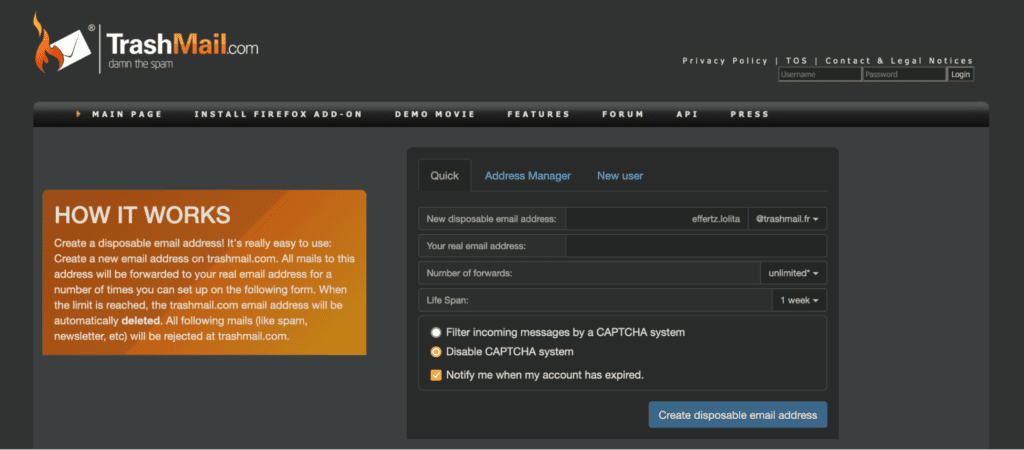Open the @trashmail.fr domain dropdown

(x=788, y=219)
